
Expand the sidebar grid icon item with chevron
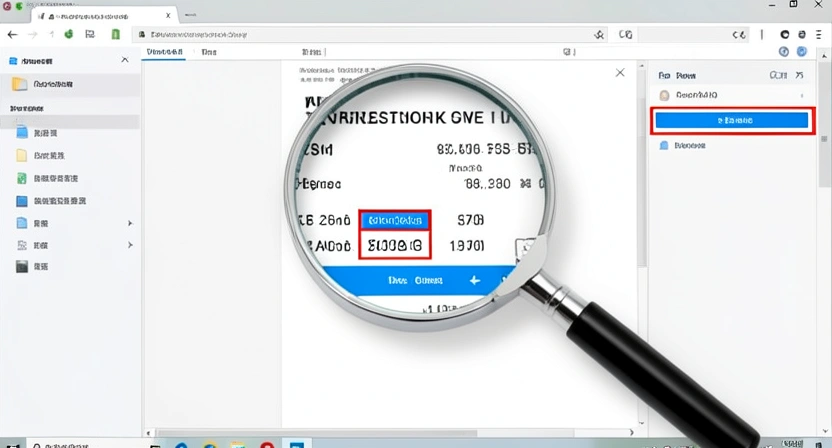coord(130,245)
